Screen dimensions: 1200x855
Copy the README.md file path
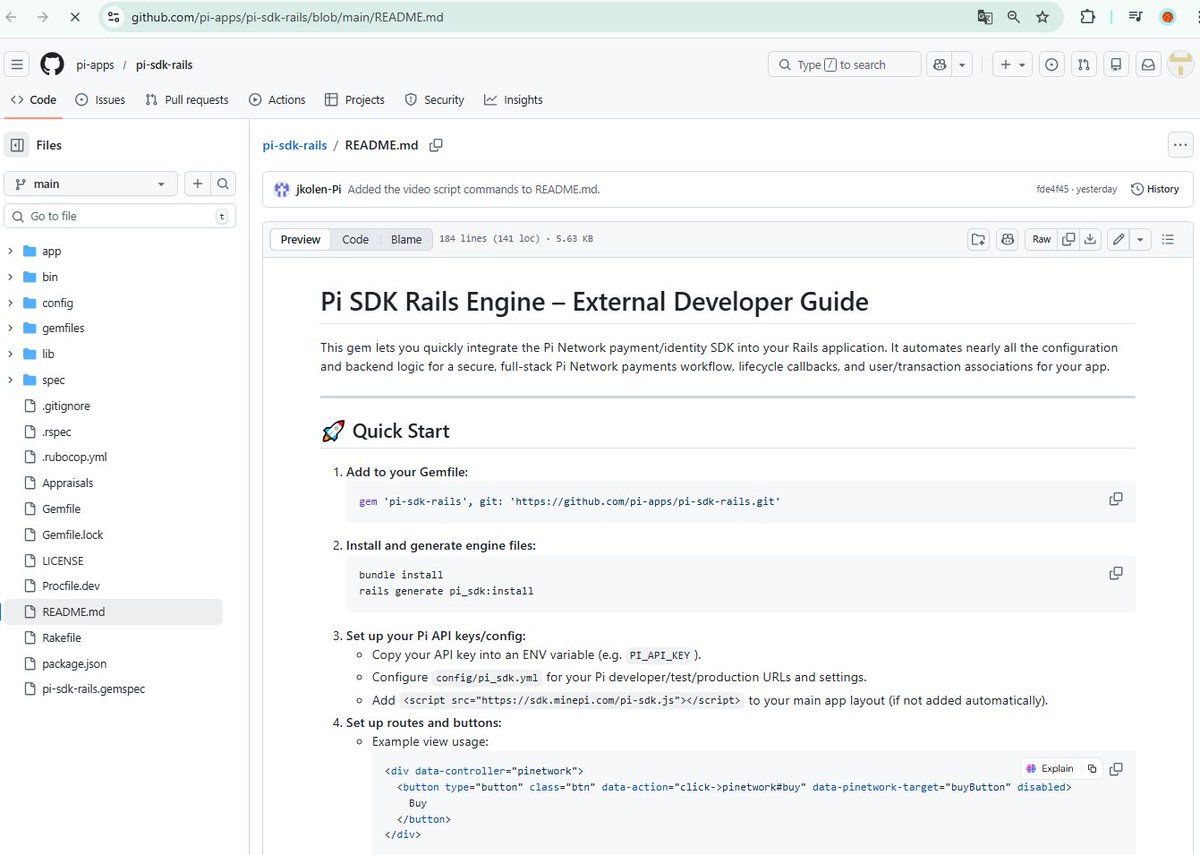436,145
